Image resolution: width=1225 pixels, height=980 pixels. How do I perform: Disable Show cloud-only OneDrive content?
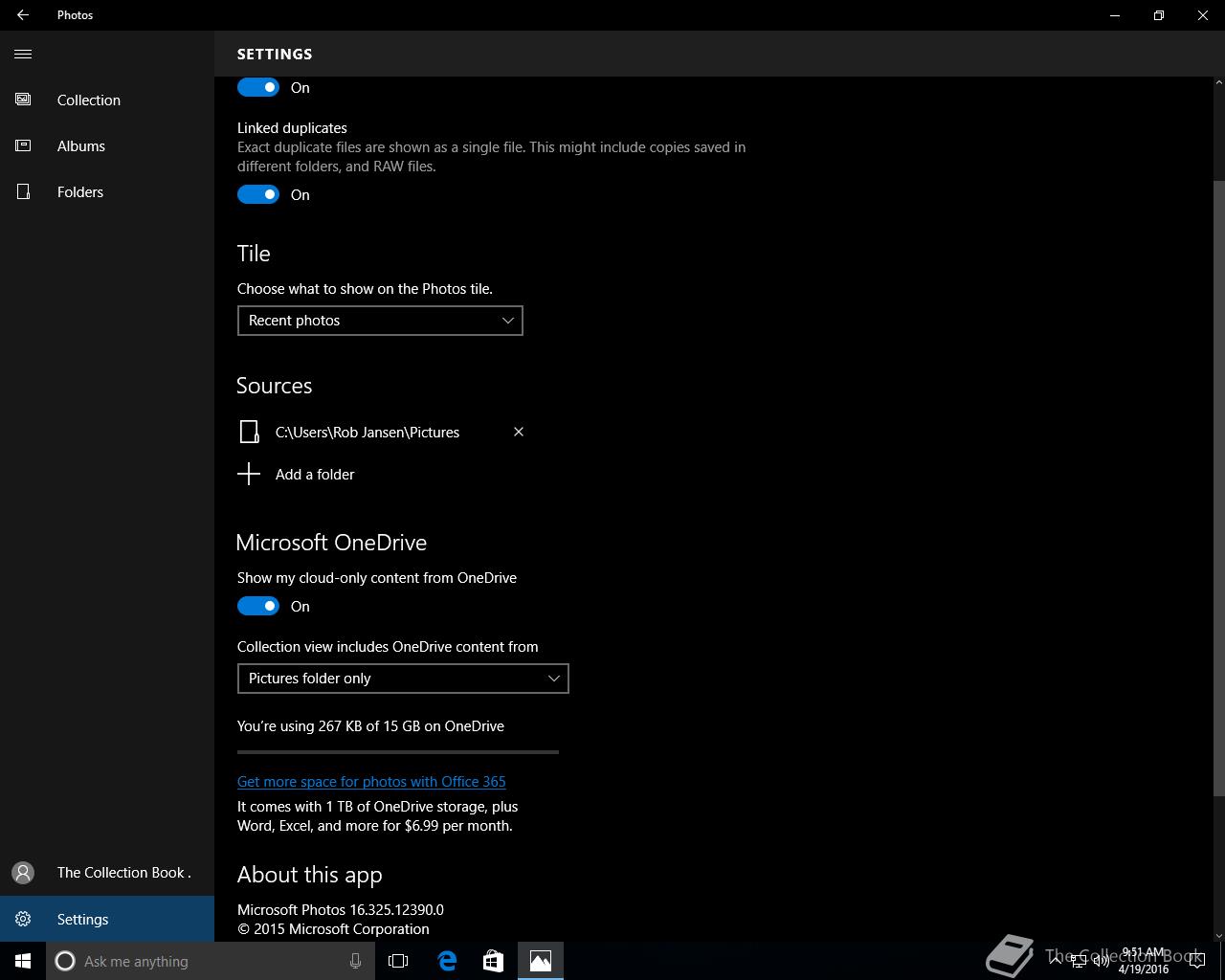click(x=258, y=606)
